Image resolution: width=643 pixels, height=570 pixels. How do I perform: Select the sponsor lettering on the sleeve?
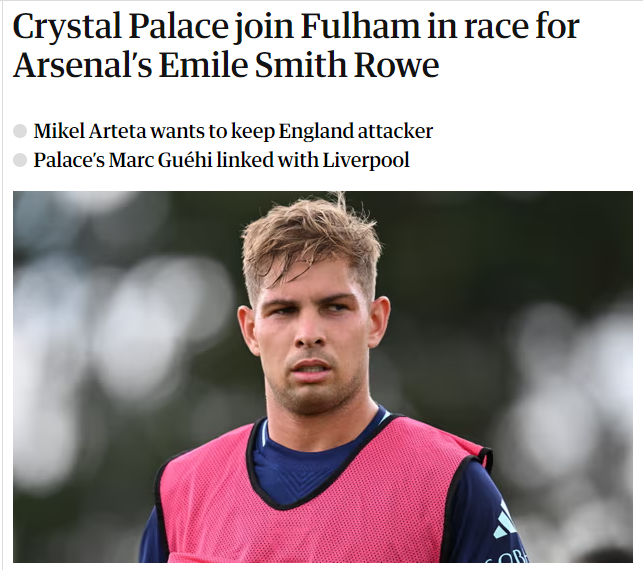click(x=513, y=555)
